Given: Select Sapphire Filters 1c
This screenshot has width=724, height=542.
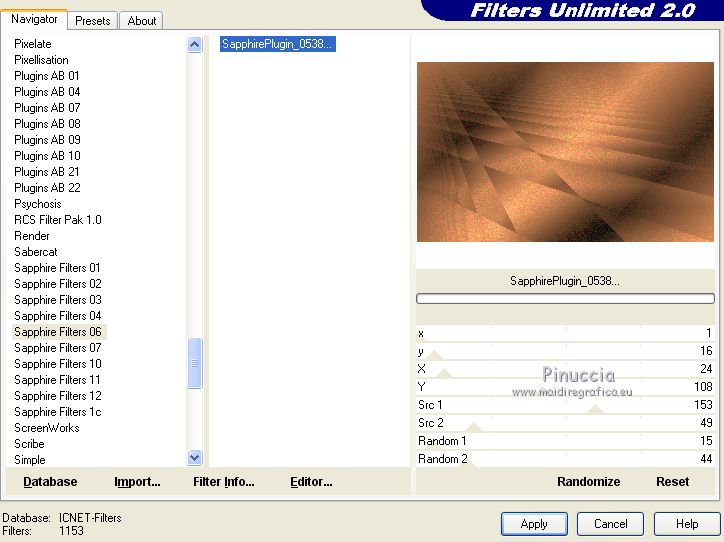Looking at the screenshot, I should [x=58, y=412].
